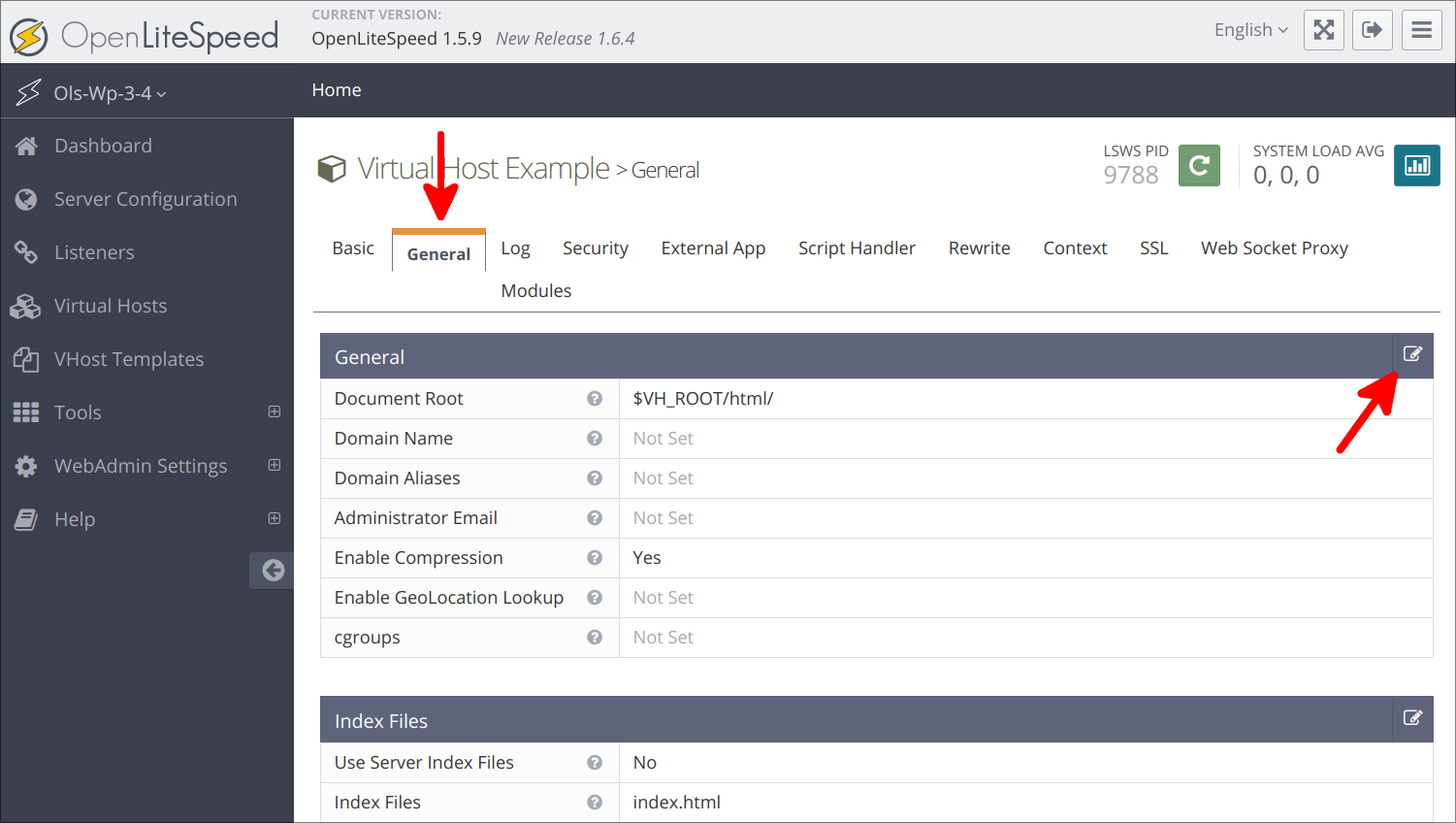The height and width of the screenshot is (823, 1456).
Task: Click the OpenLiteSpeed 1.5.9 version text
Action: click(x=397, y=39)
